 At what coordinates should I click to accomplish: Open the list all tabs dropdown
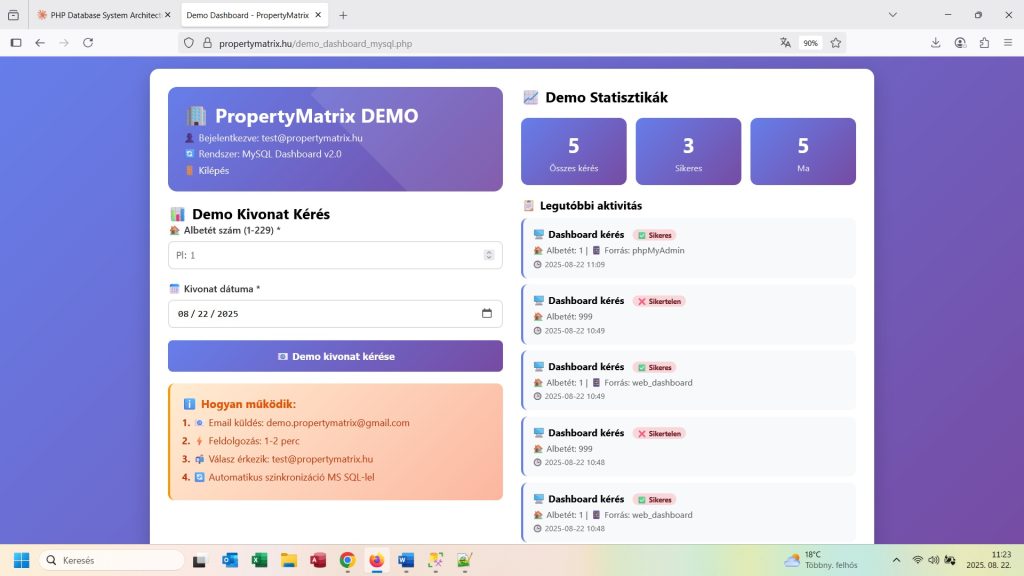point(893,15)
